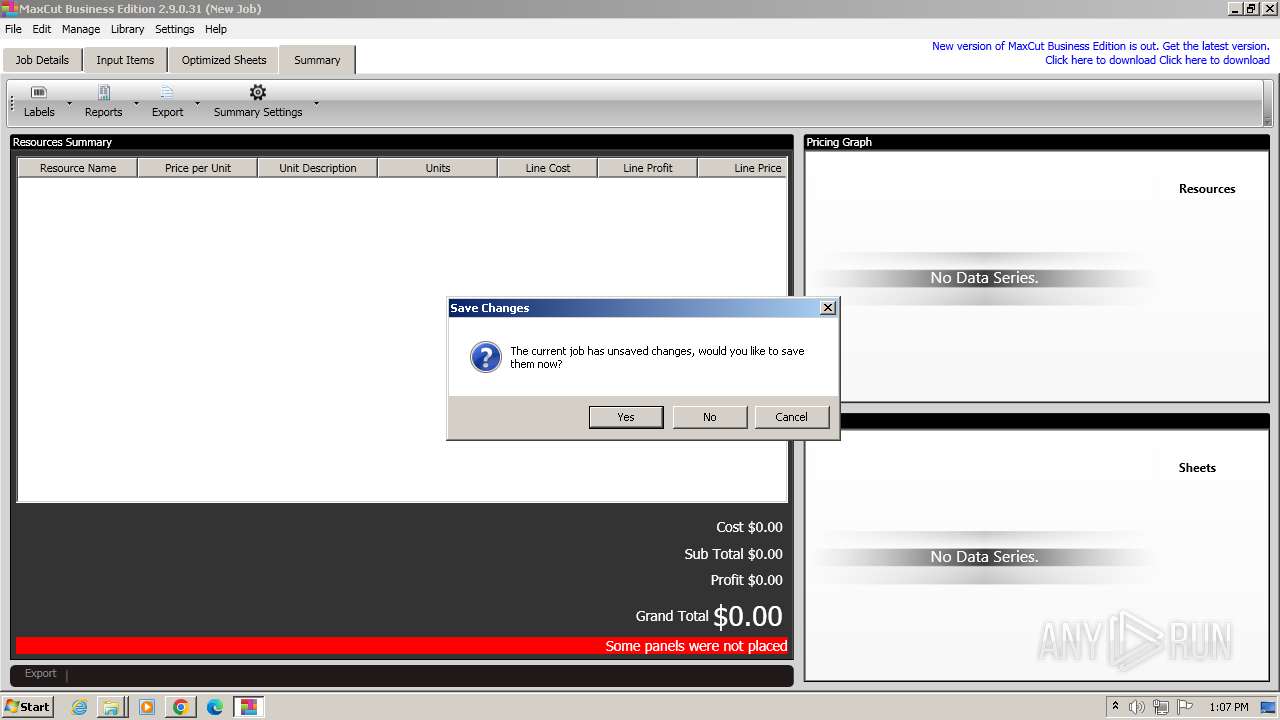The width and height of the screenshot is (1280, 720).
Task: Open the Reports toolbar icon
Action: 103,92
